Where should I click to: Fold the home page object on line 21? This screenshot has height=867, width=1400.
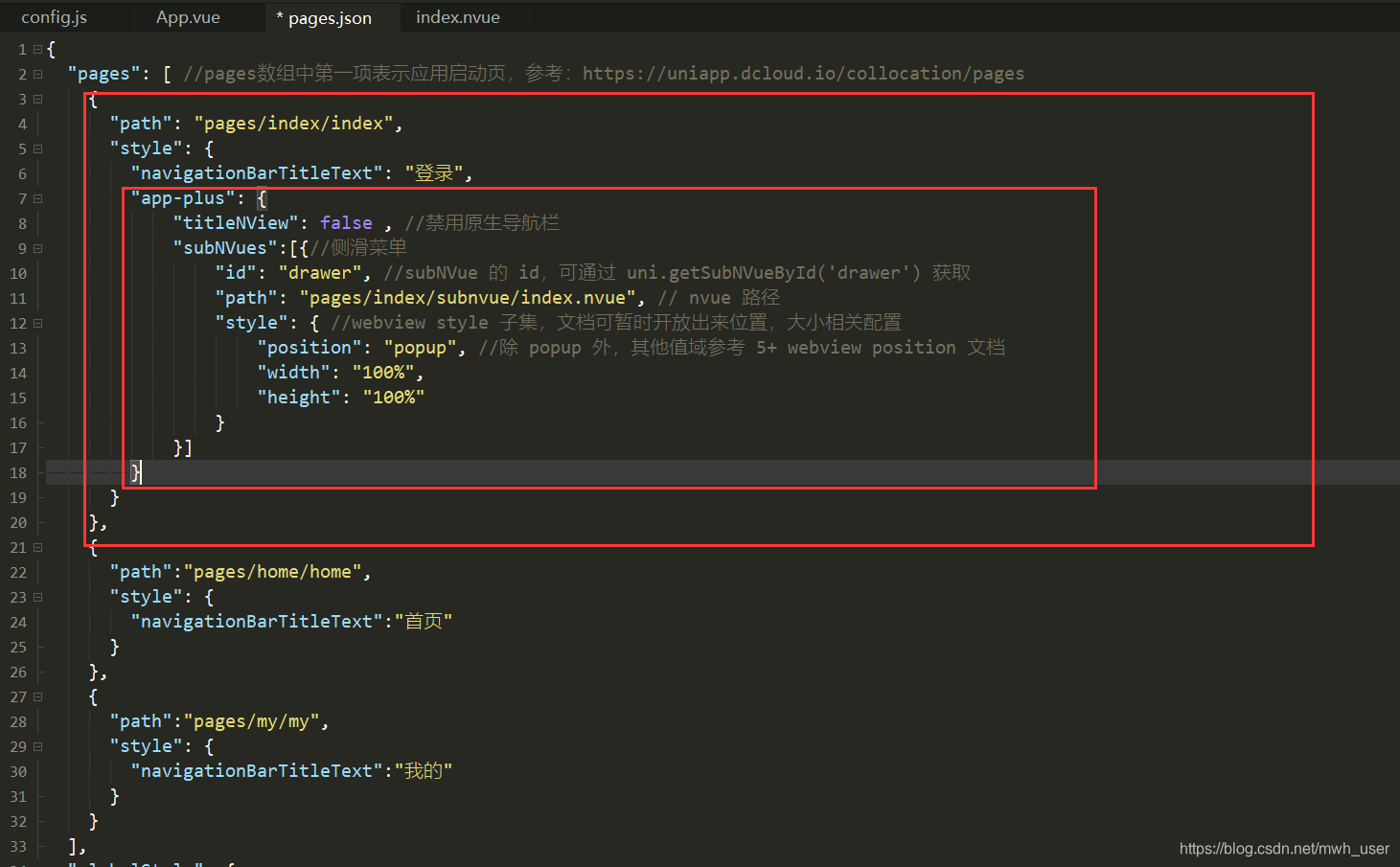[37, 547]
